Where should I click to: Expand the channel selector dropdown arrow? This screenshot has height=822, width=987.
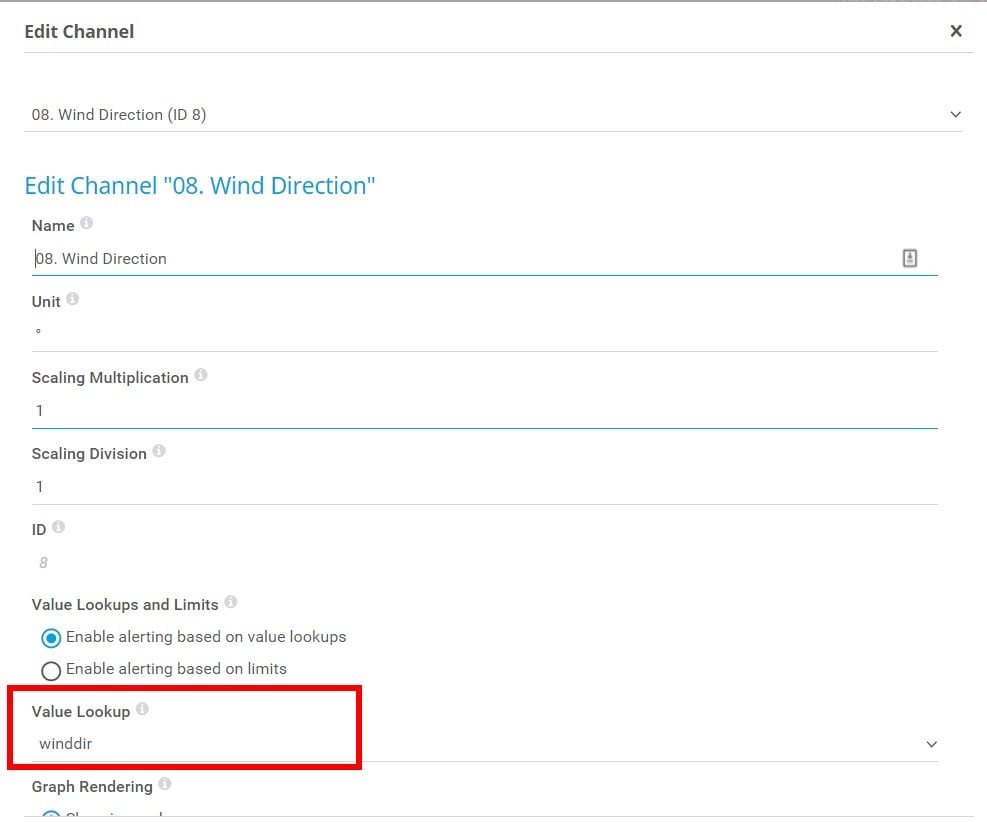[x=955, y=115]
